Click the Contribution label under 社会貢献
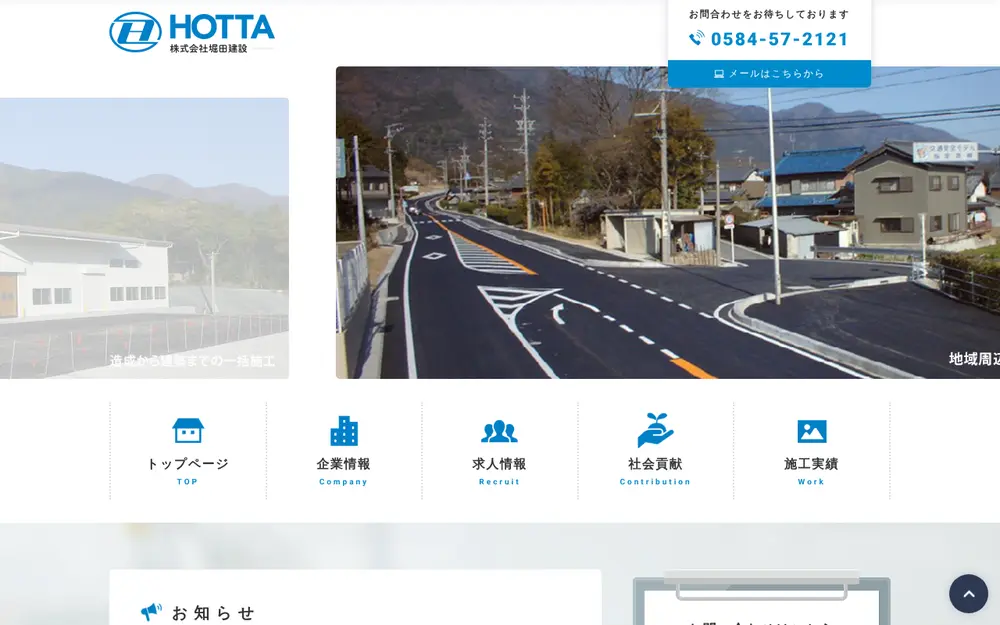Image resolution: width=1000 pixels, height=625 pixels. point(655,482)
